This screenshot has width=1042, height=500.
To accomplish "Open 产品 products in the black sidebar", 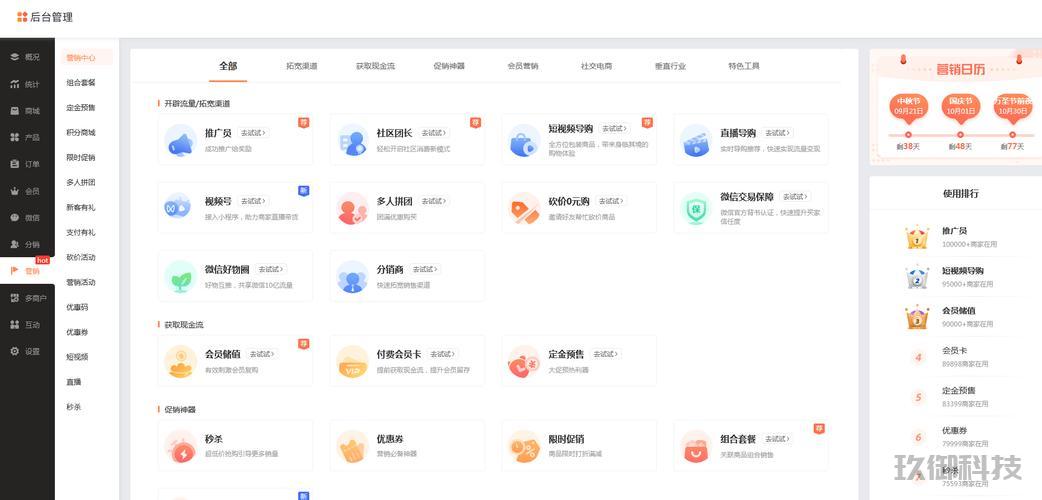I will tap(25, 138).
